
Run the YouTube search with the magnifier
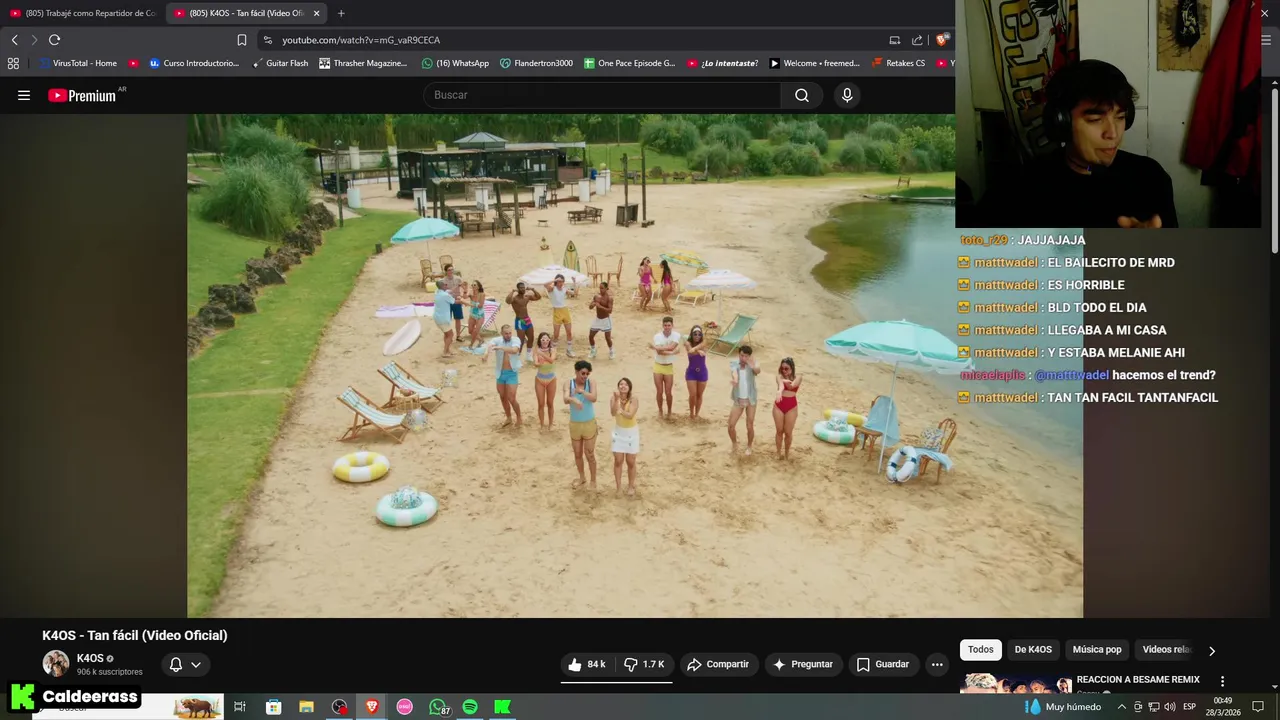pyautogui.click(x=802, y=95)
